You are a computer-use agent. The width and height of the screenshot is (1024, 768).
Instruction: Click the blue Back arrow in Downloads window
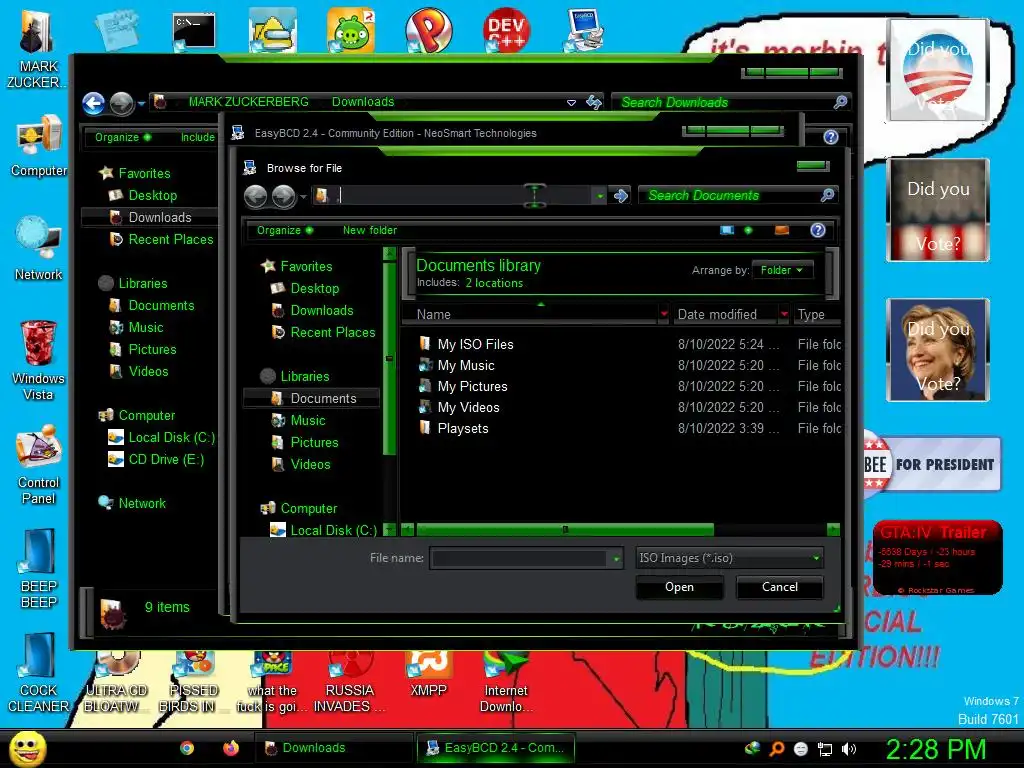(93, 103)
